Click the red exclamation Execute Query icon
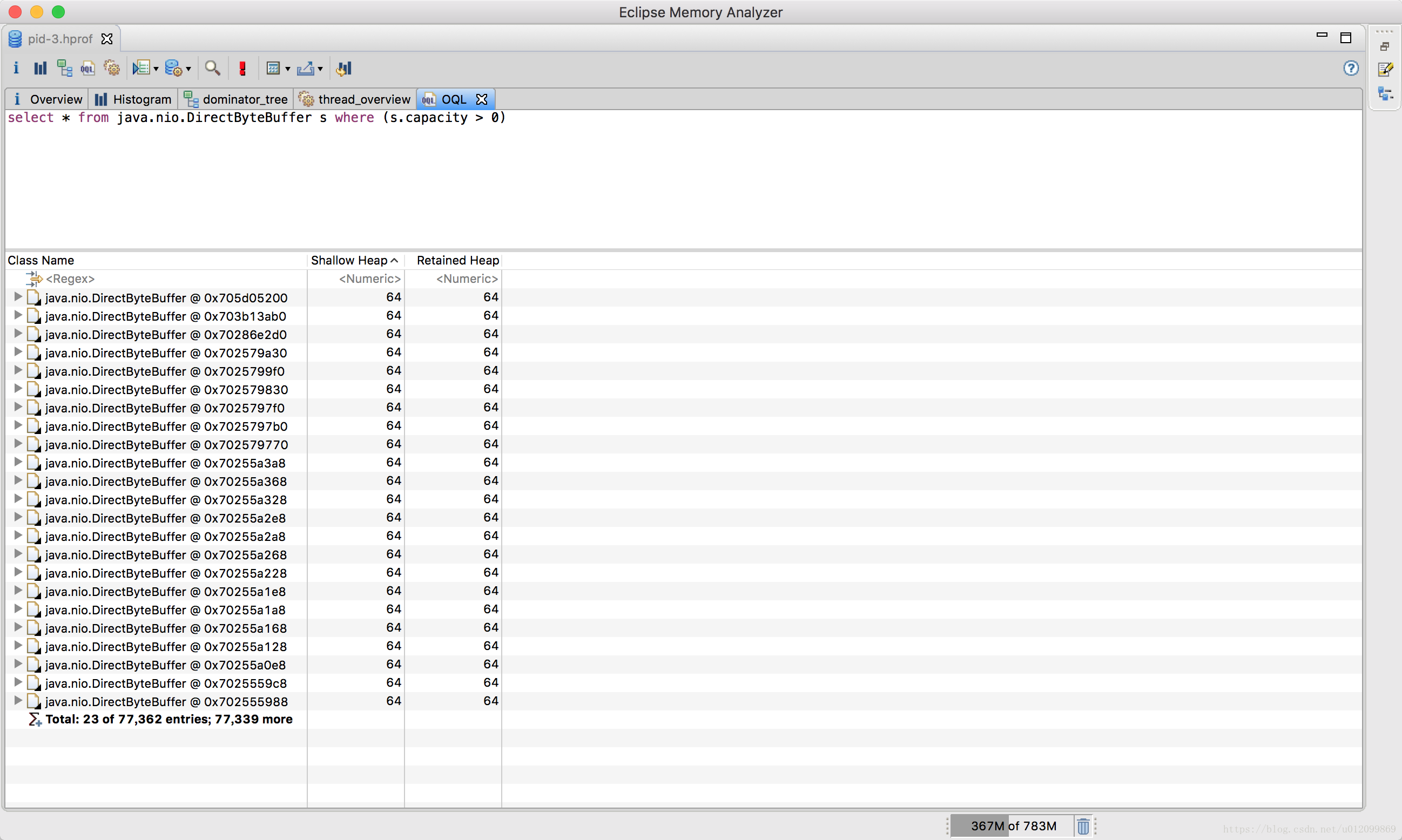Image resolution: width=1402 pixels, height=840 pixels. coord(242,69)
